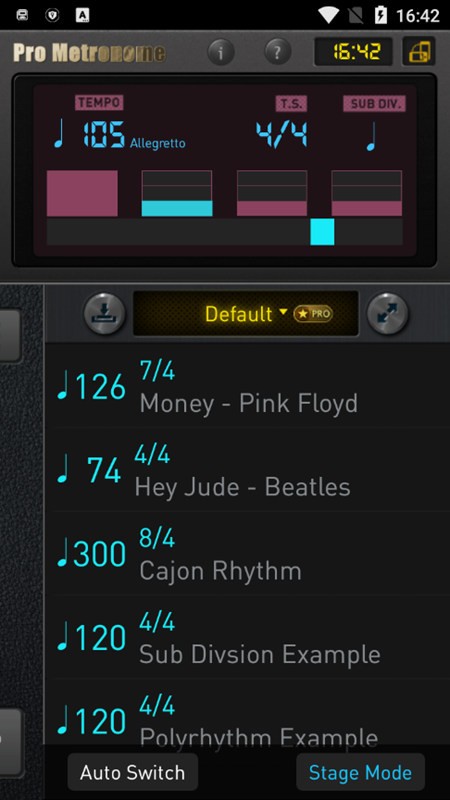Tap the sub division note icon
450x800 pixels.
coord(373,136)
